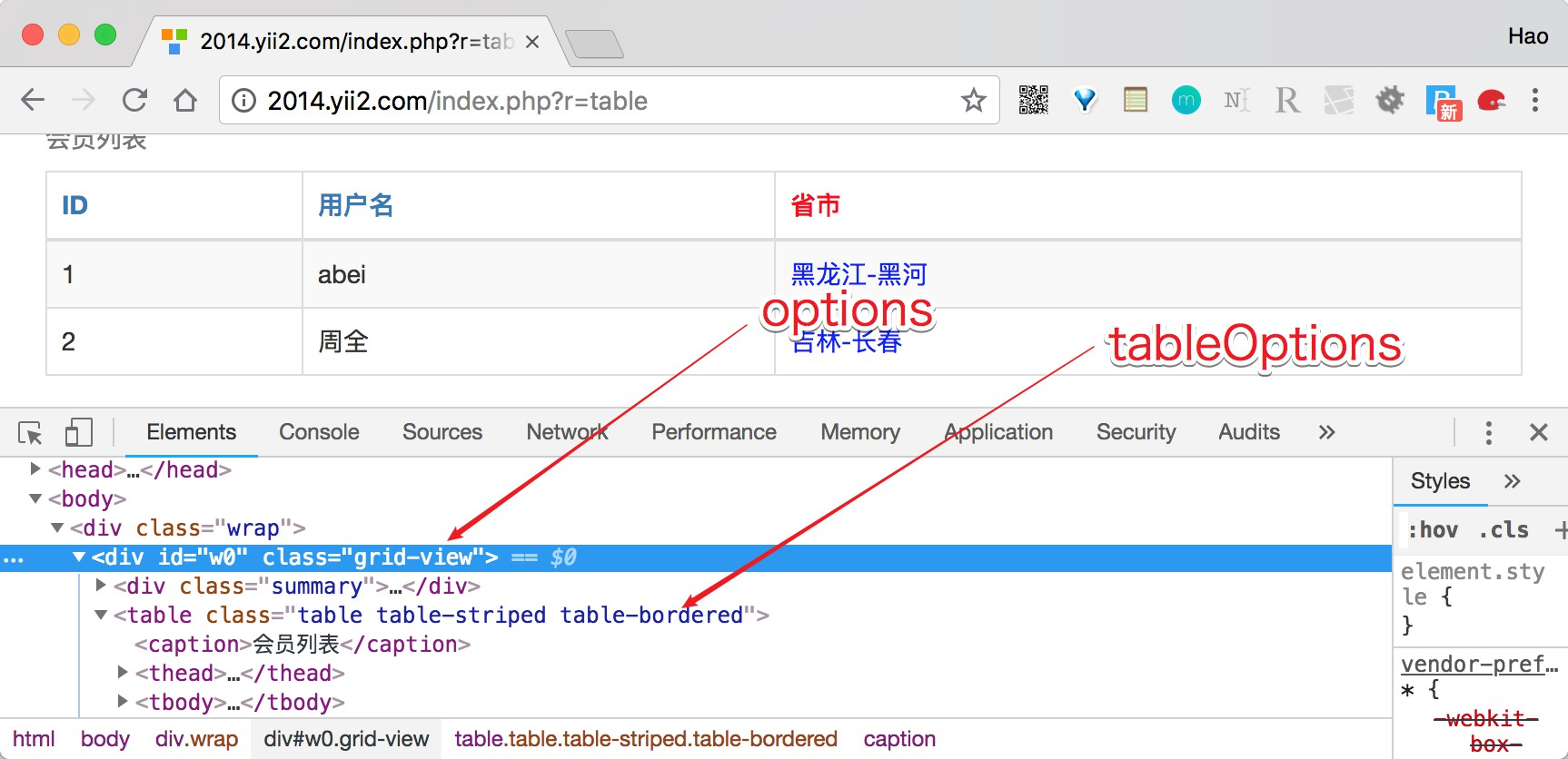
Task: Show more DevTools tabs chevron
Action: [1326, 432]
